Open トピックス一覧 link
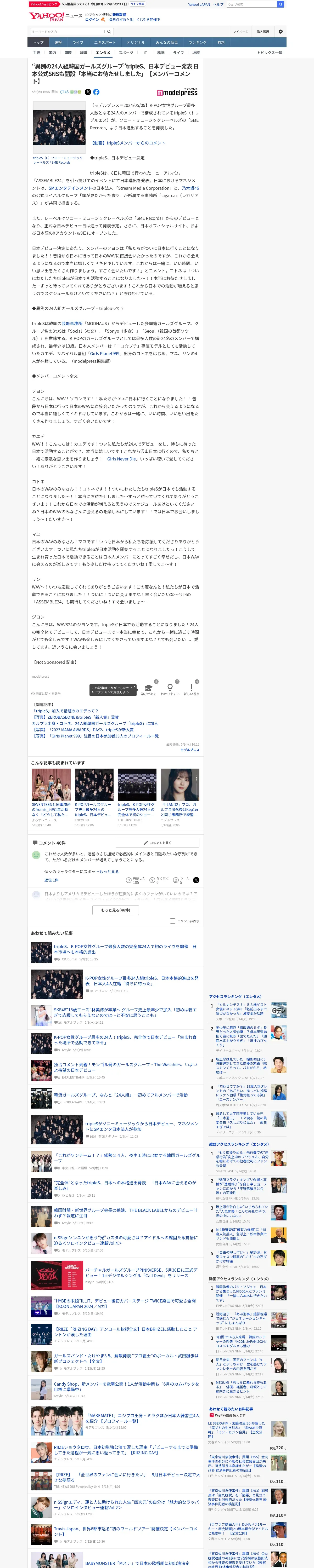 [x=270, y=53]
